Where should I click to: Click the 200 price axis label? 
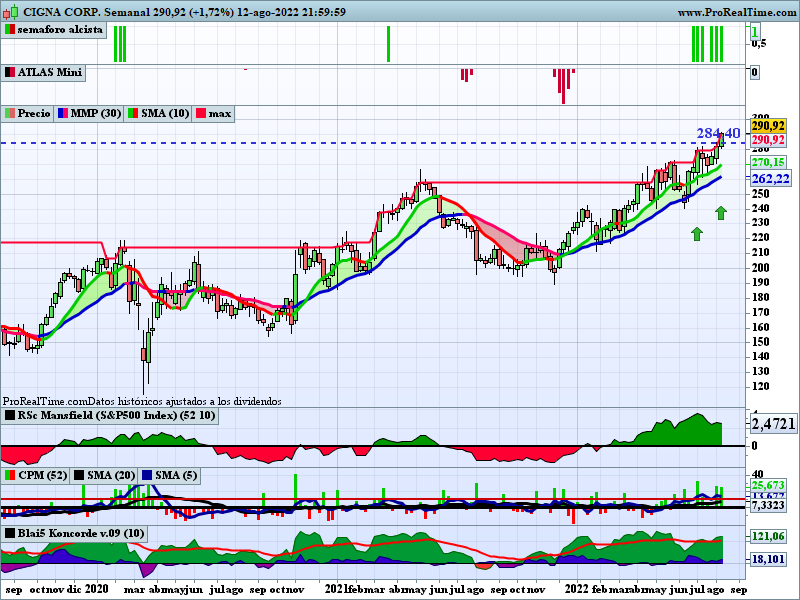(x=760, y=268)
